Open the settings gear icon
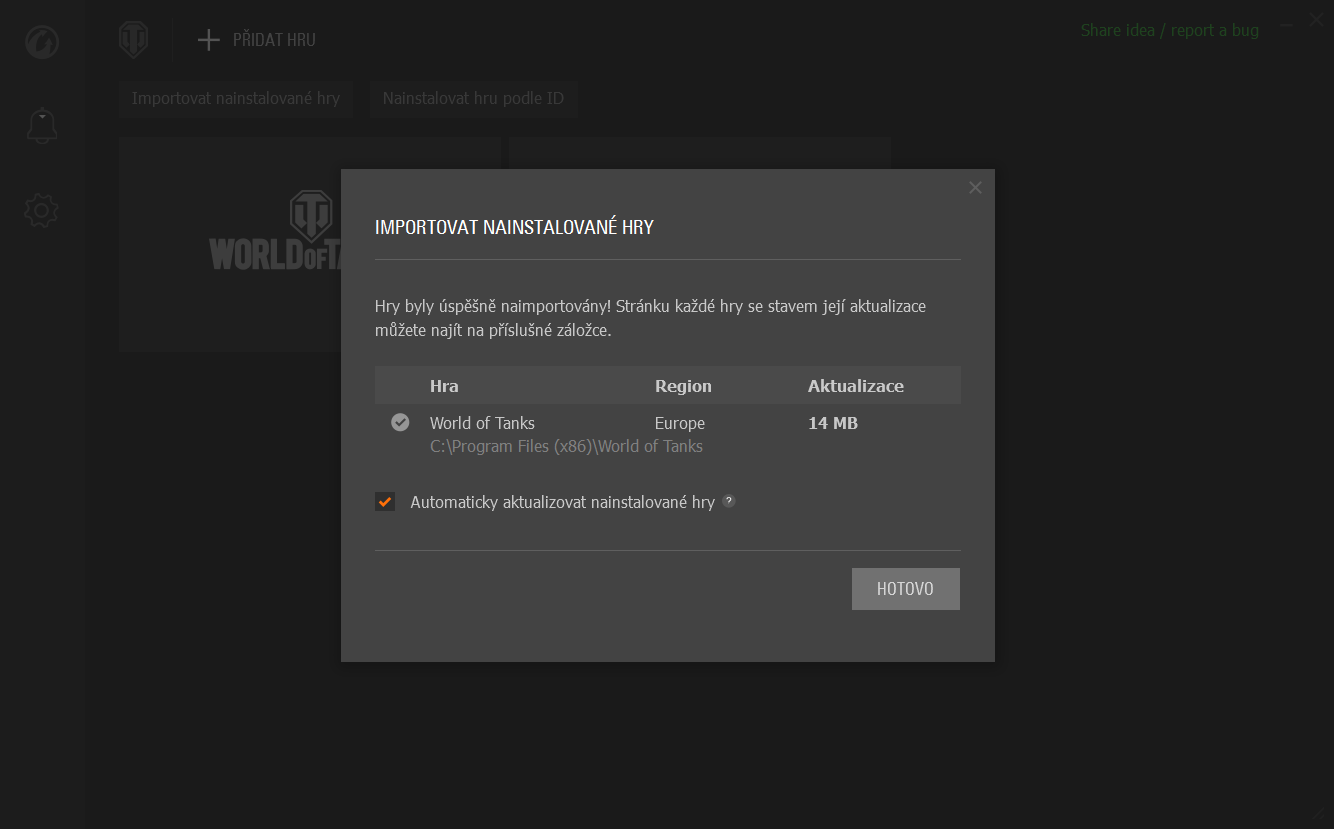The height and width of the screenshot is (829, 1334). [x=42, y=210]
